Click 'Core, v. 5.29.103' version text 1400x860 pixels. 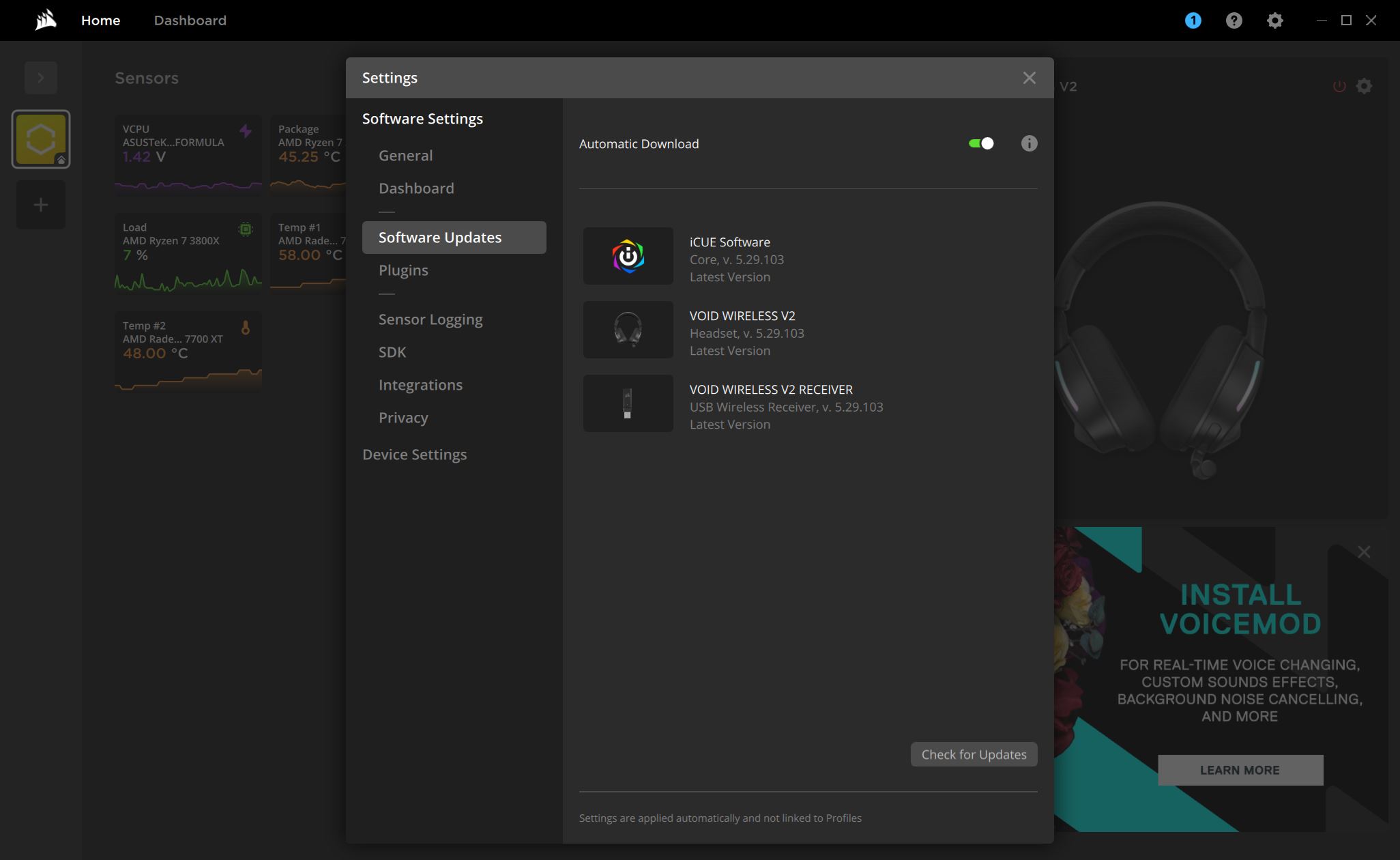click(737, 260)
